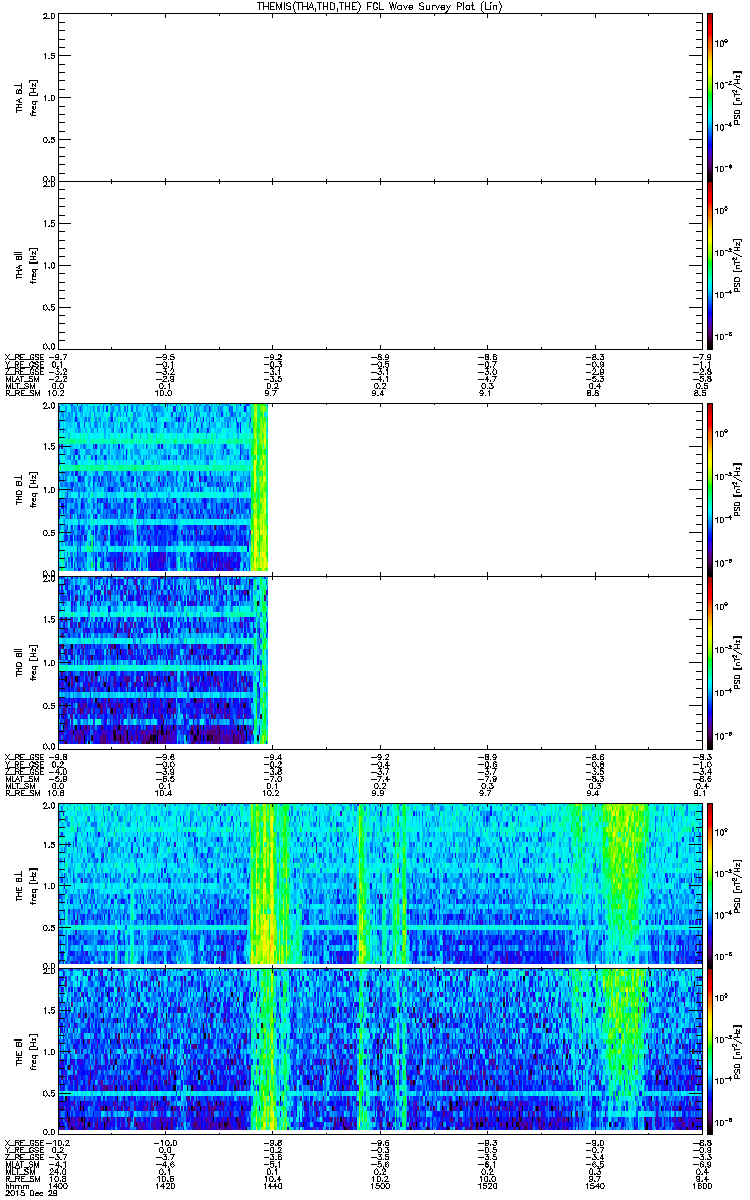Screen dimensions: 750x1200
Task: Click the THA B-perp empty spectrogram panel
Action: [x=379, y=97]
